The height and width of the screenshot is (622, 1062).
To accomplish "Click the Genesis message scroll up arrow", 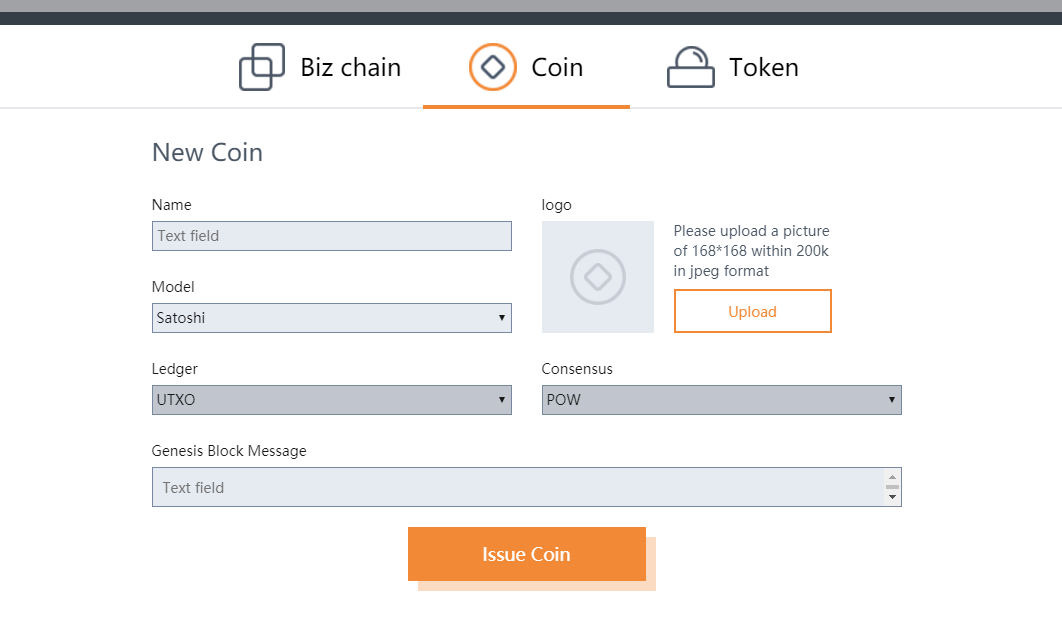I will [x=892, y=477].
